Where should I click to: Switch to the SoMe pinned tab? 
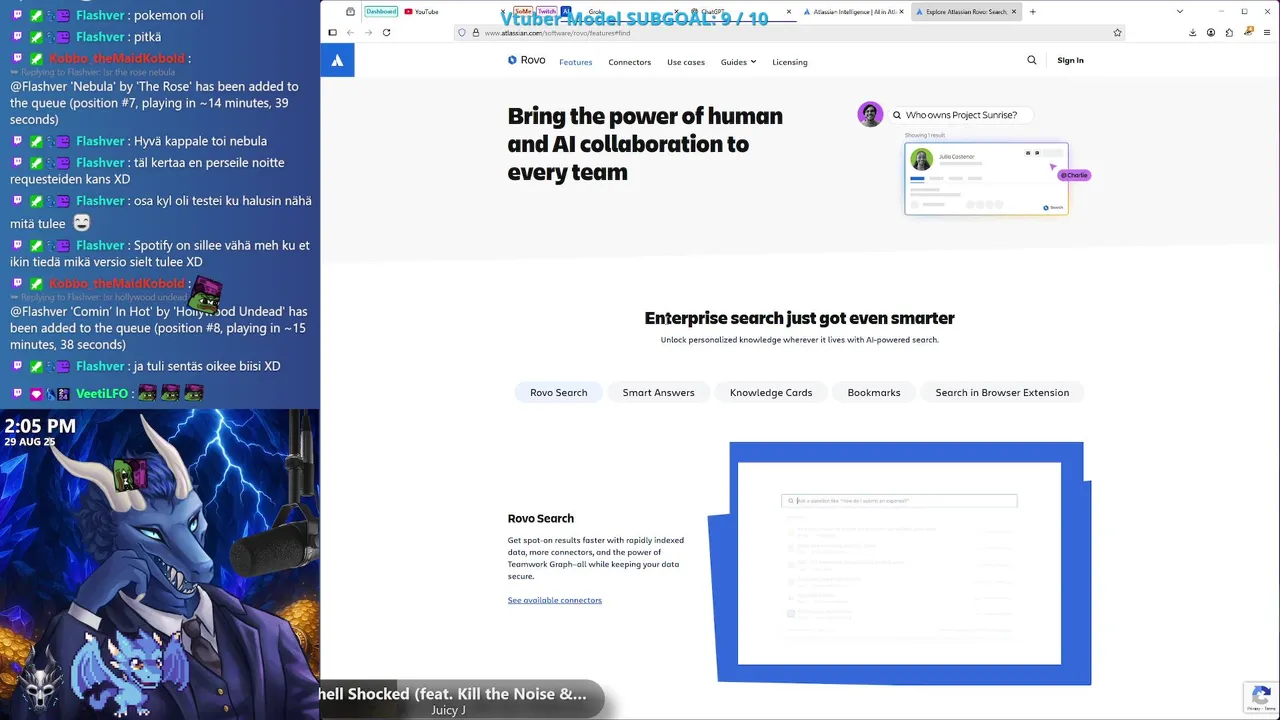point(523,12)
